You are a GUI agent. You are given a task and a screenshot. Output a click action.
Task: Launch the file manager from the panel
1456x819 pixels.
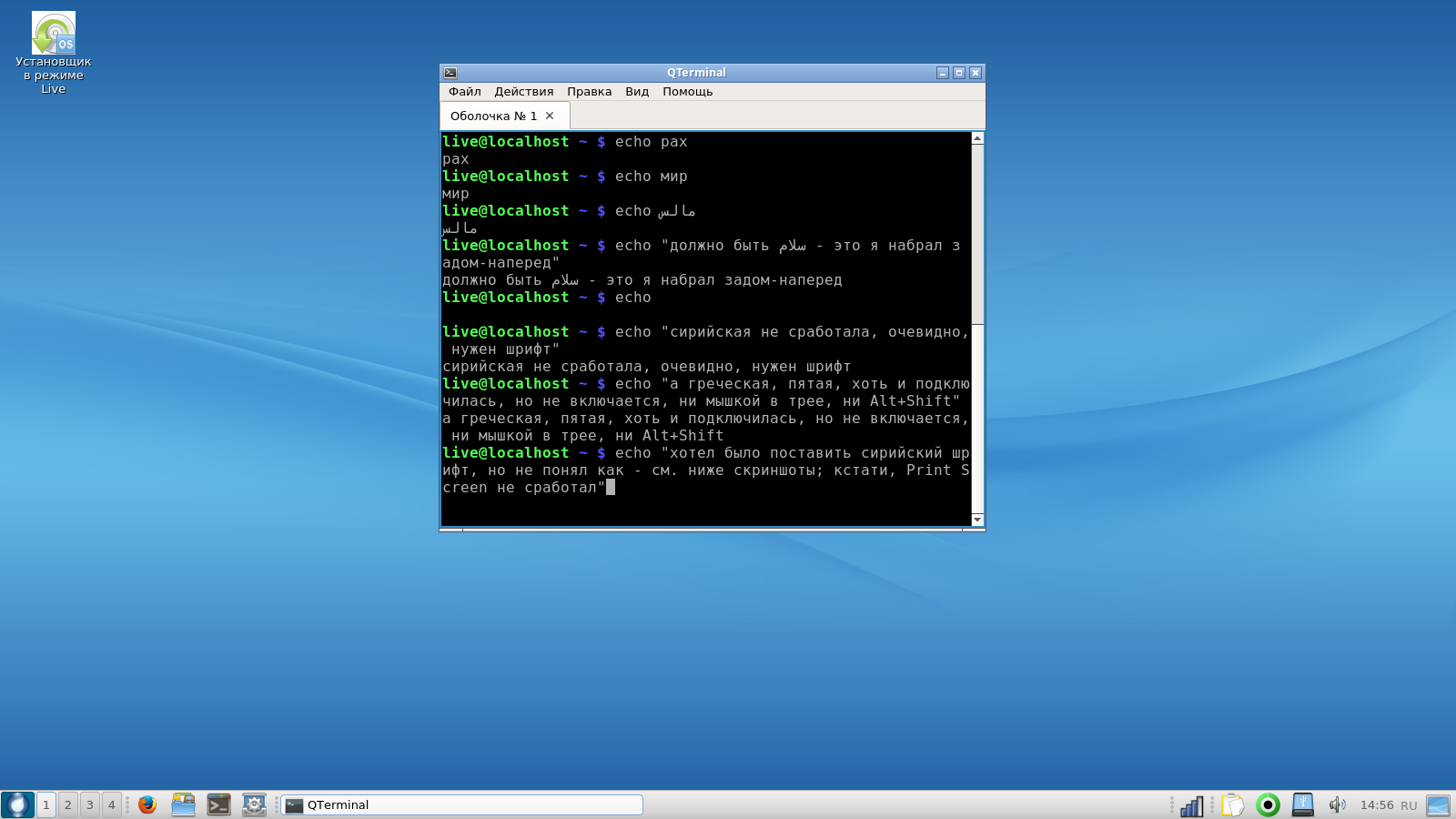pyautogui.click(x=183, y=804)
